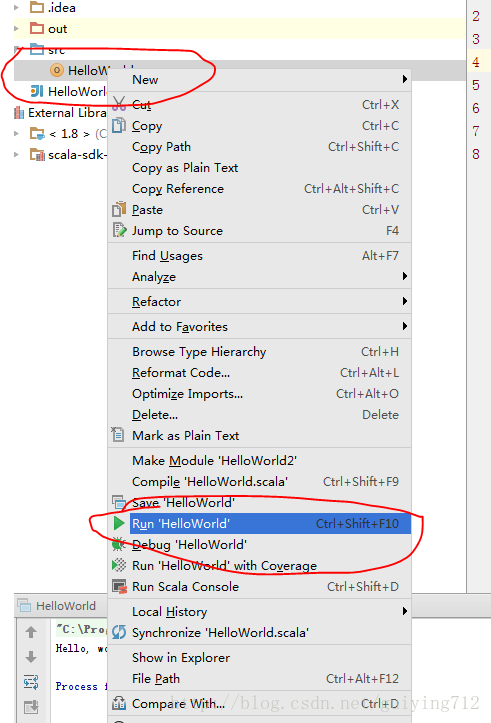Click the HelloWorld2 module file icon
The height and width of the screenshot is (723, 491).
(x=37, y=91)
